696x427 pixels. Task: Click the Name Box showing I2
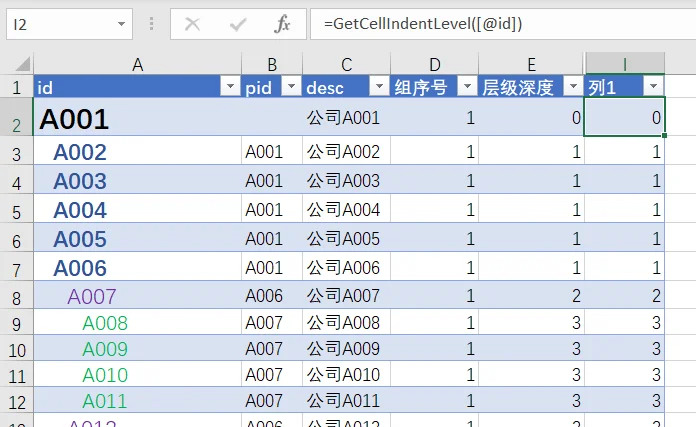point(70,24)
